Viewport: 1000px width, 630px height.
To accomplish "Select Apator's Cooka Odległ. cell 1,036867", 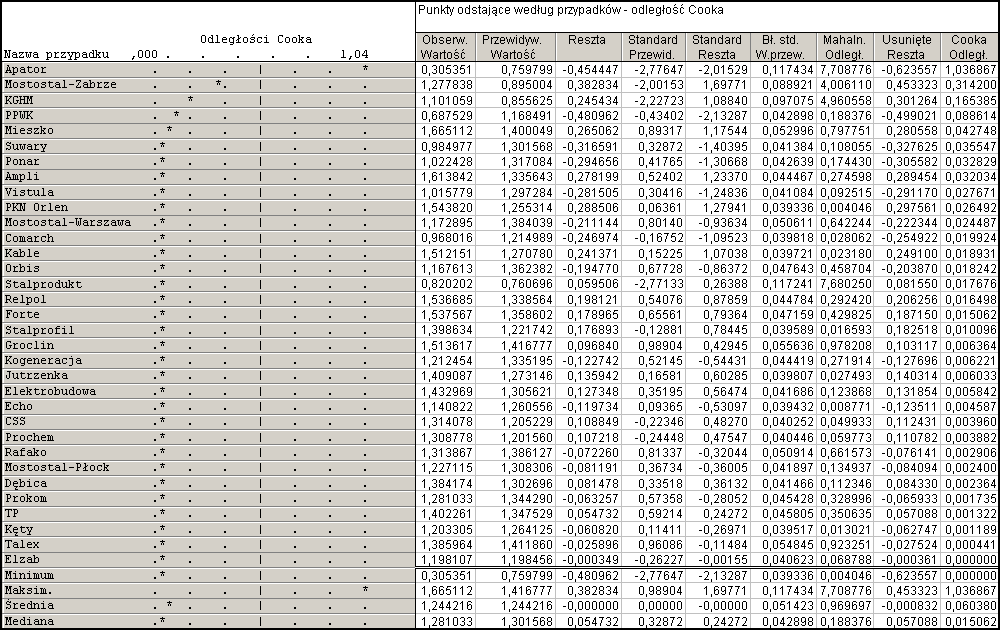I will pos(971,70).
